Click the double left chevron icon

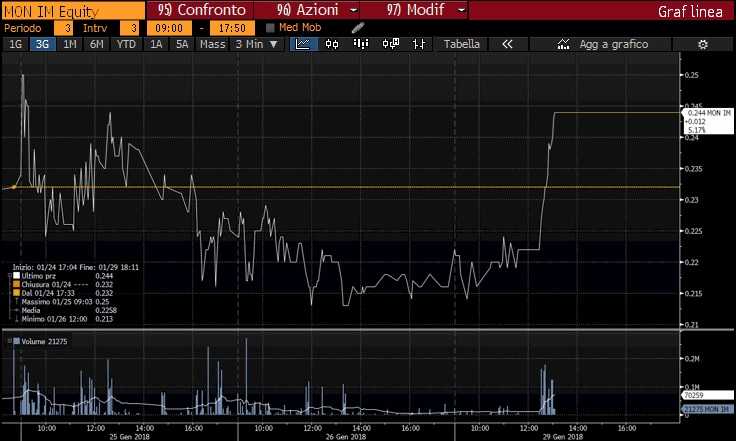pyautogui.click(x=507, y=45)
